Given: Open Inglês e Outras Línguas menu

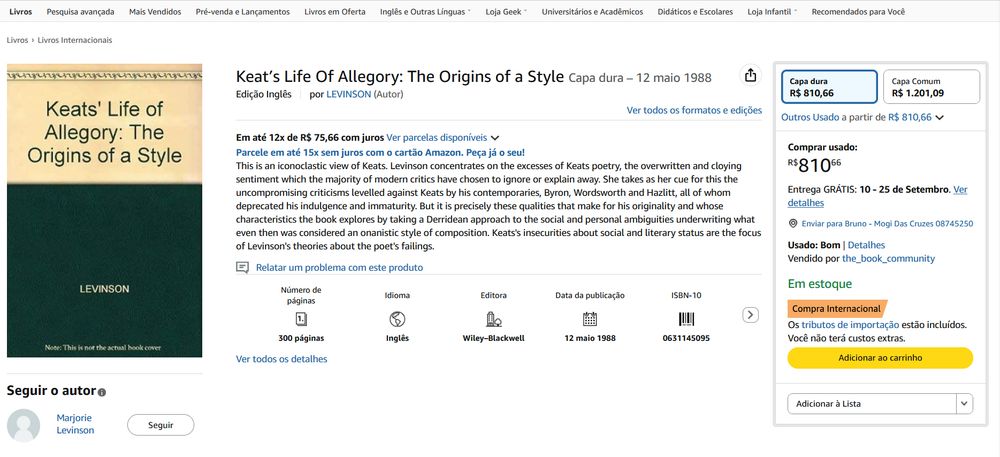Looking at the screenshot, I should tap(425, 11).
